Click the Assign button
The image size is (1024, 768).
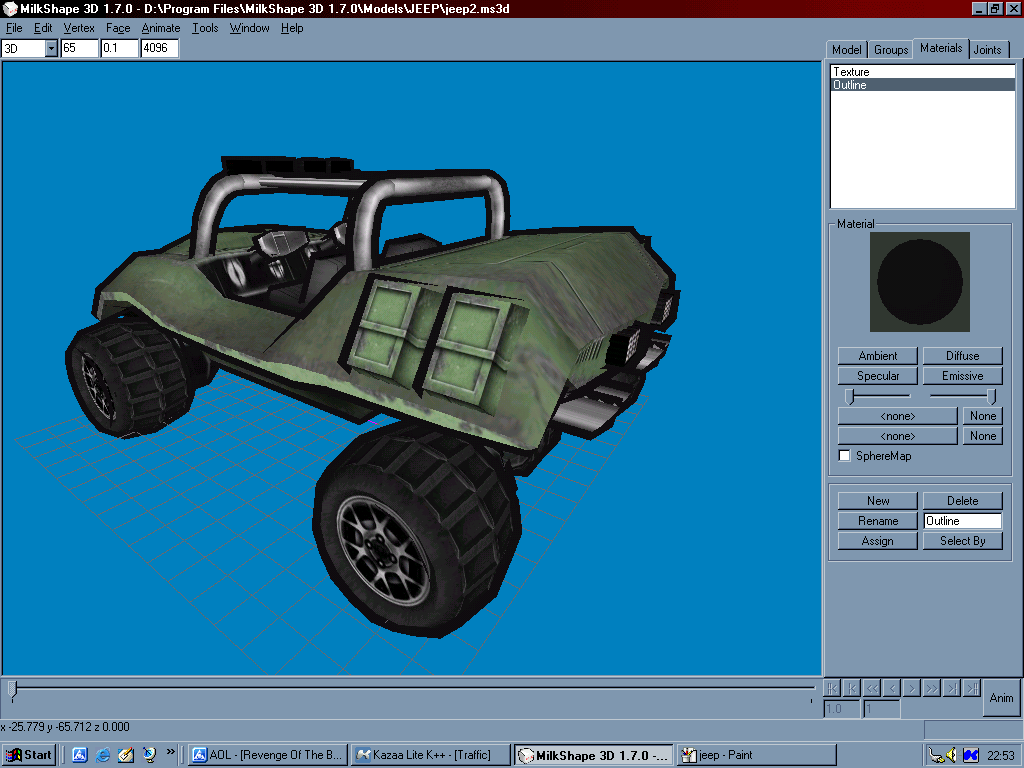click(877, 541)
